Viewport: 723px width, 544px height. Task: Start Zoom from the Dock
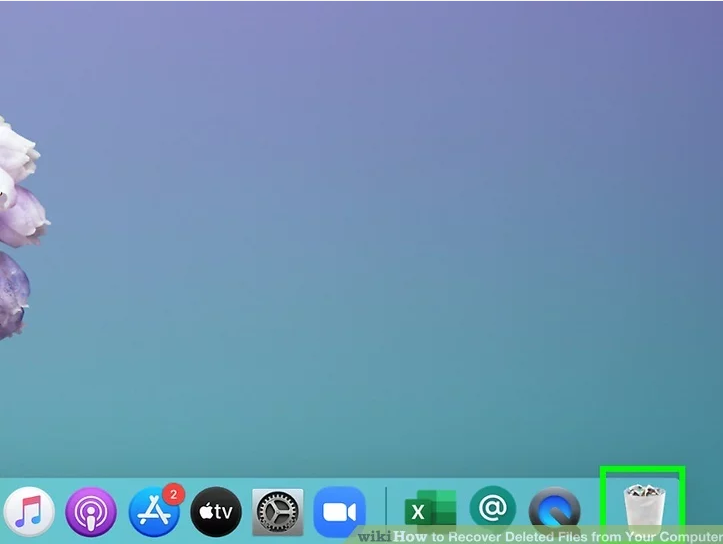[339, 512]
